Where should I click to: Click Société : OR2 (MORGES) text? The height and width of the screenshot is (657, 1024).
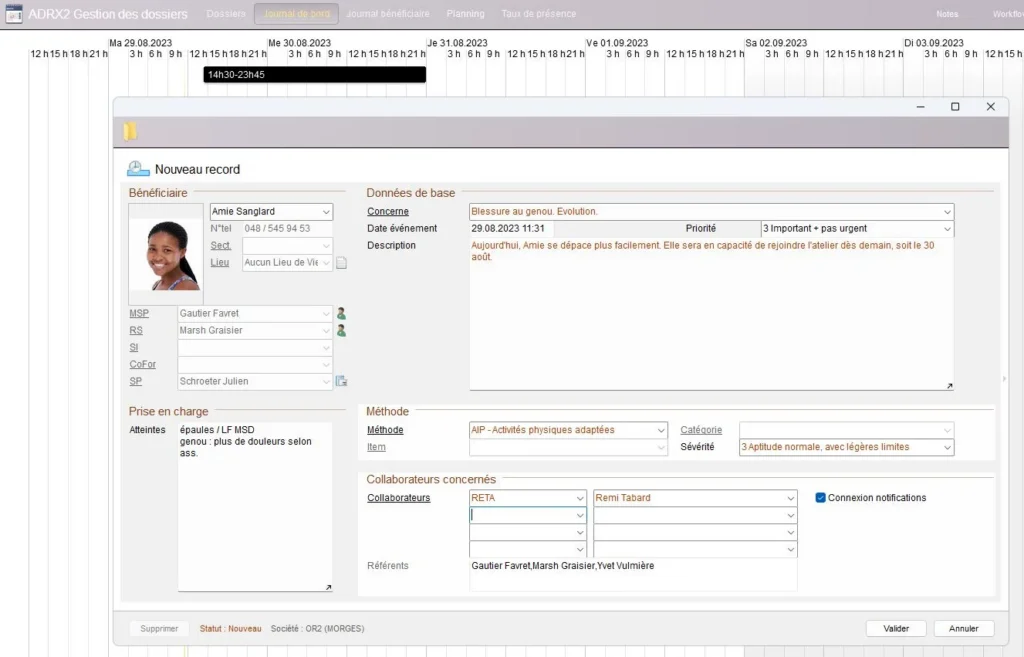pyautogui.click(x=317, y=628)
